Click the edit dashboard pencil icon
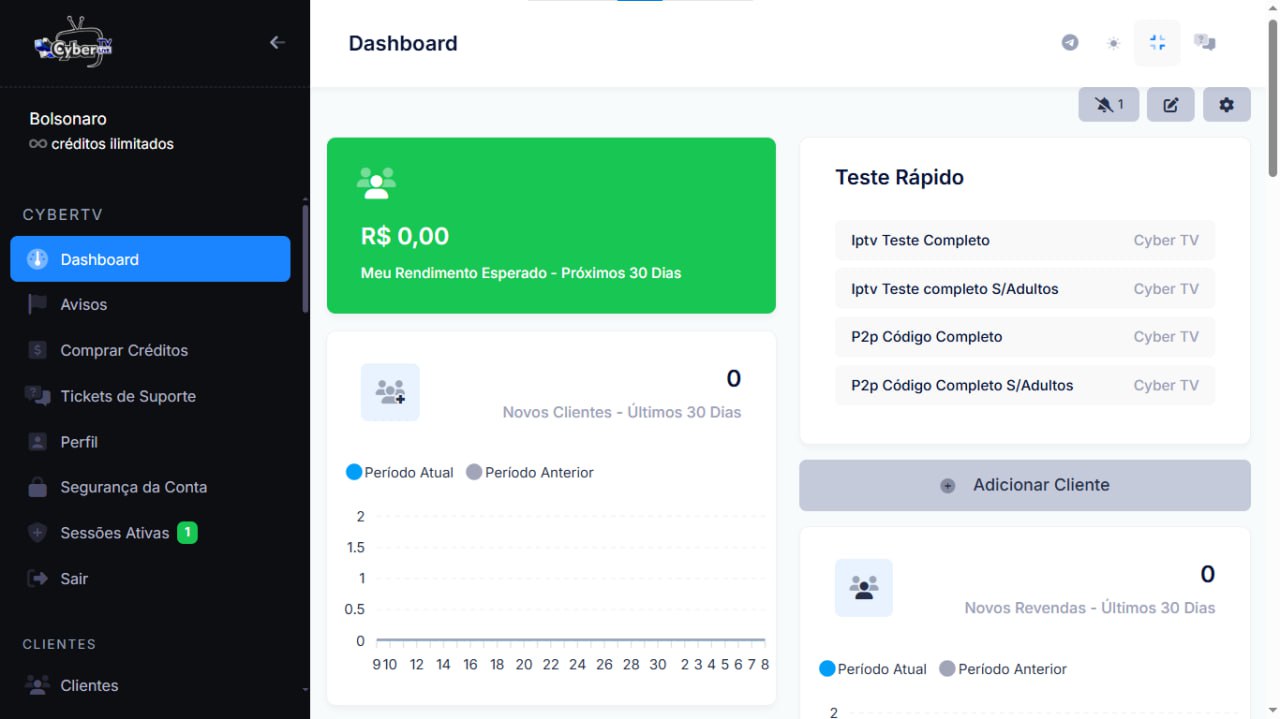The image size is (1280, 719). pos(1170,105)
